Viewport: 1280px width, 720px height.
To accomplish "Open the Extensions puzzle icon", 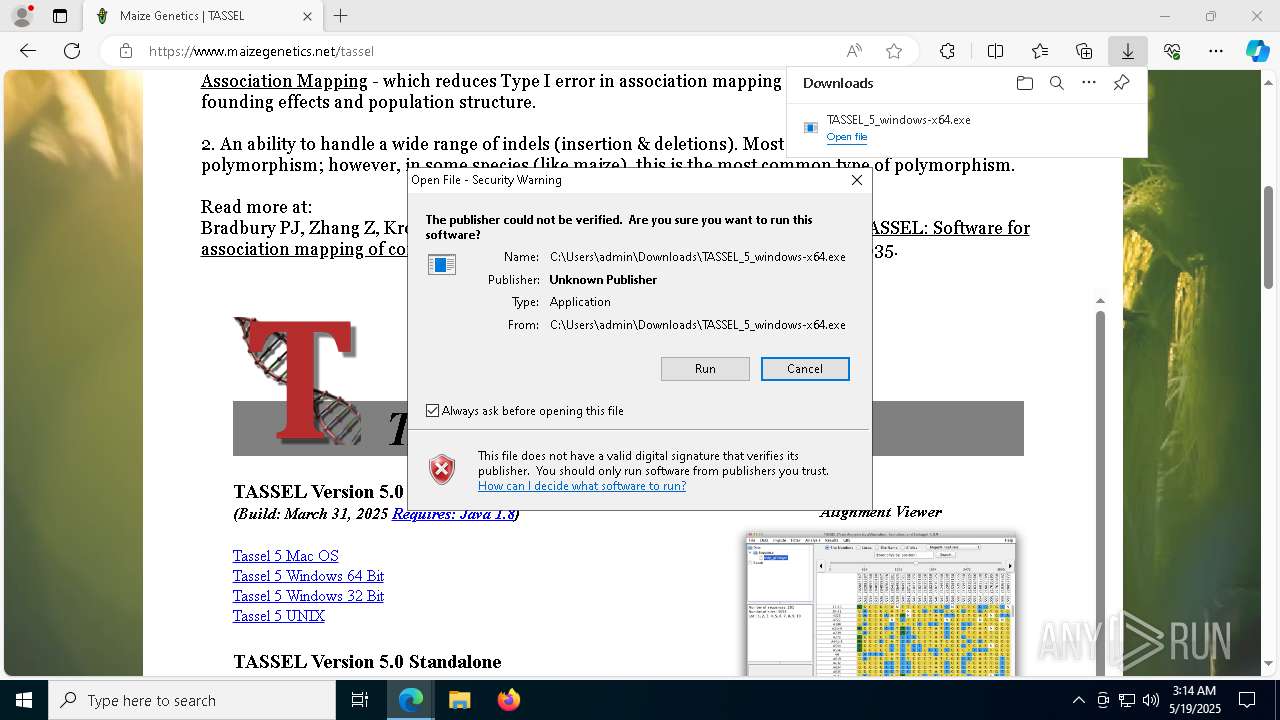I will (947, 51).
